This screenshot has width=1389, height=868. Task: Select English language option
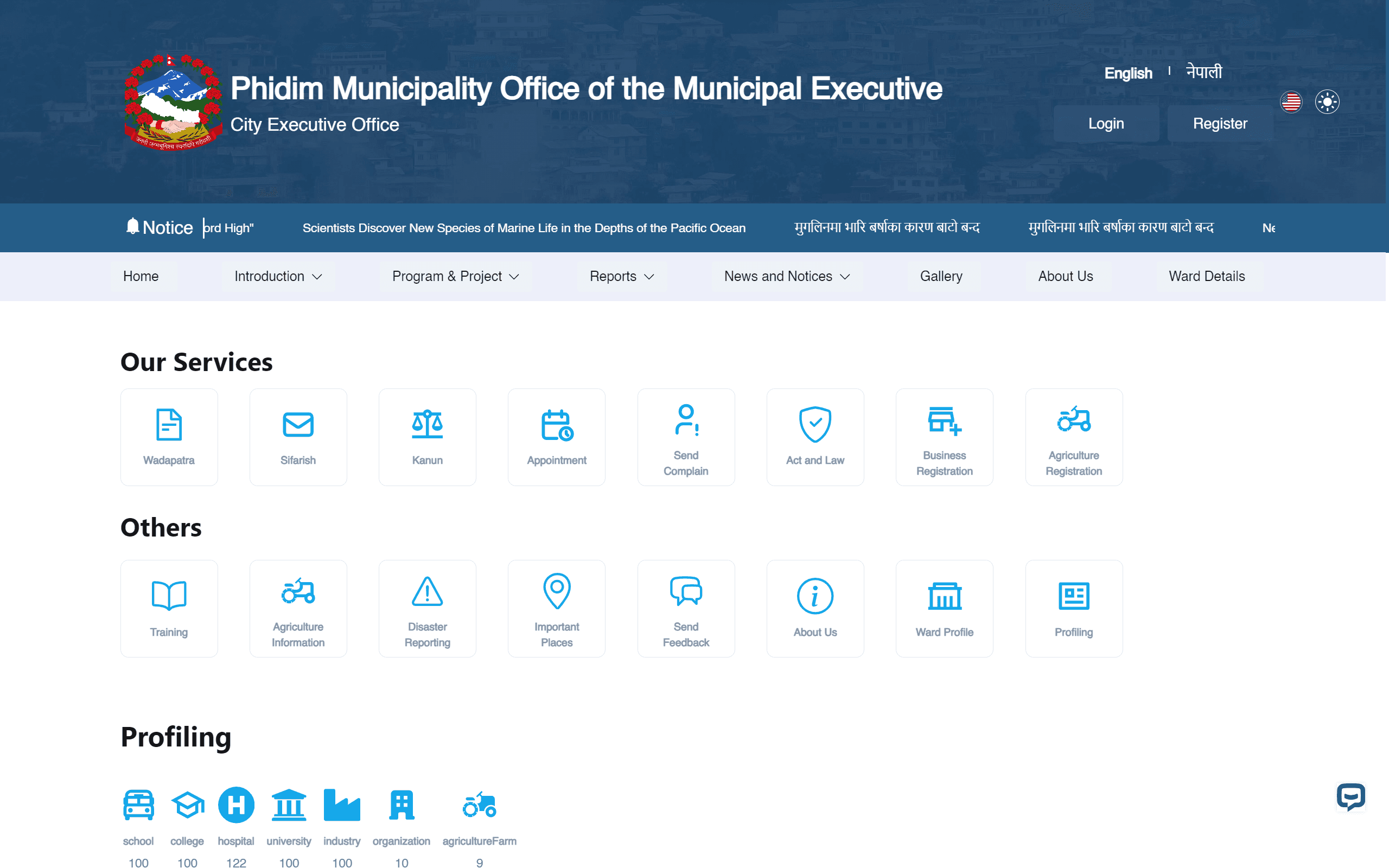pyautogui.click(x=1128, y=73)
